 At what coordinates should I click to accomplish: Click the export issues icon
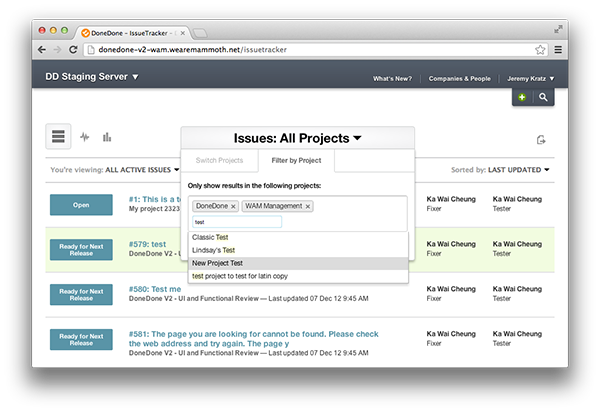point(541,140)
